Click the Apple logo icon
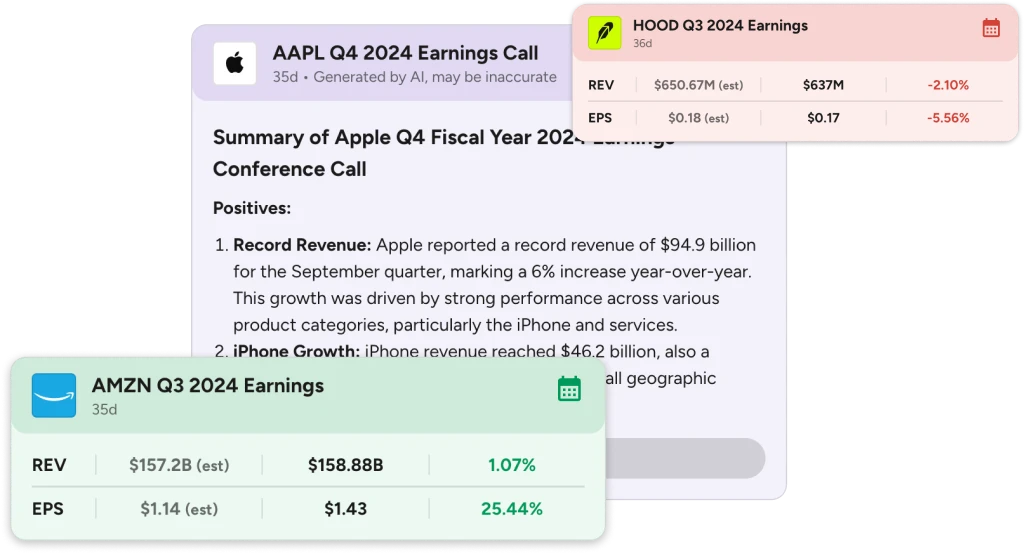 tap(234, 63)
